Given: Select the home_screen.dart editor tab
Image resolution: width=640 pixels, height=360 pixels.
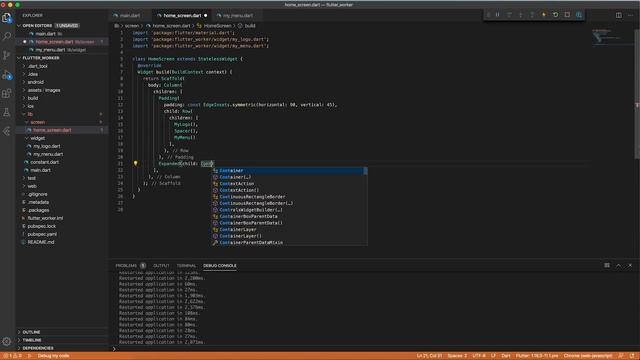Looking at the screenshot, I should pyautogui.click(x=182, y=16).
